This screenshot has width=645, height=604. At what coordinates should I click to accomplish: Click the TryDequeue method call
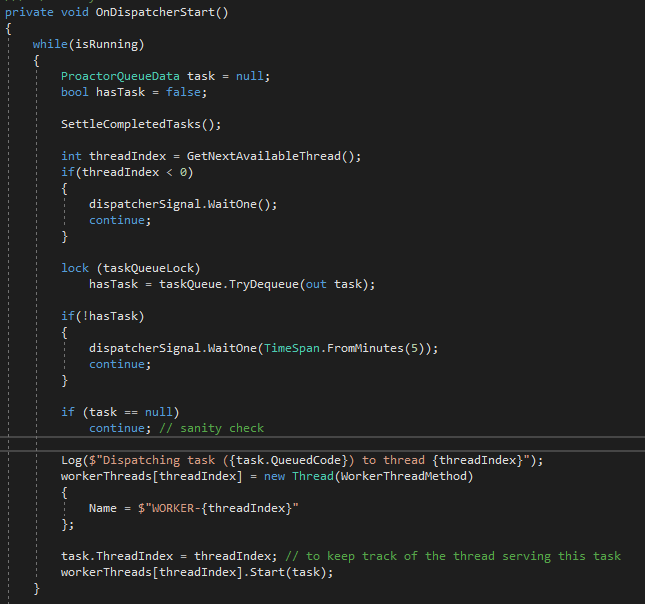(263, 284)
